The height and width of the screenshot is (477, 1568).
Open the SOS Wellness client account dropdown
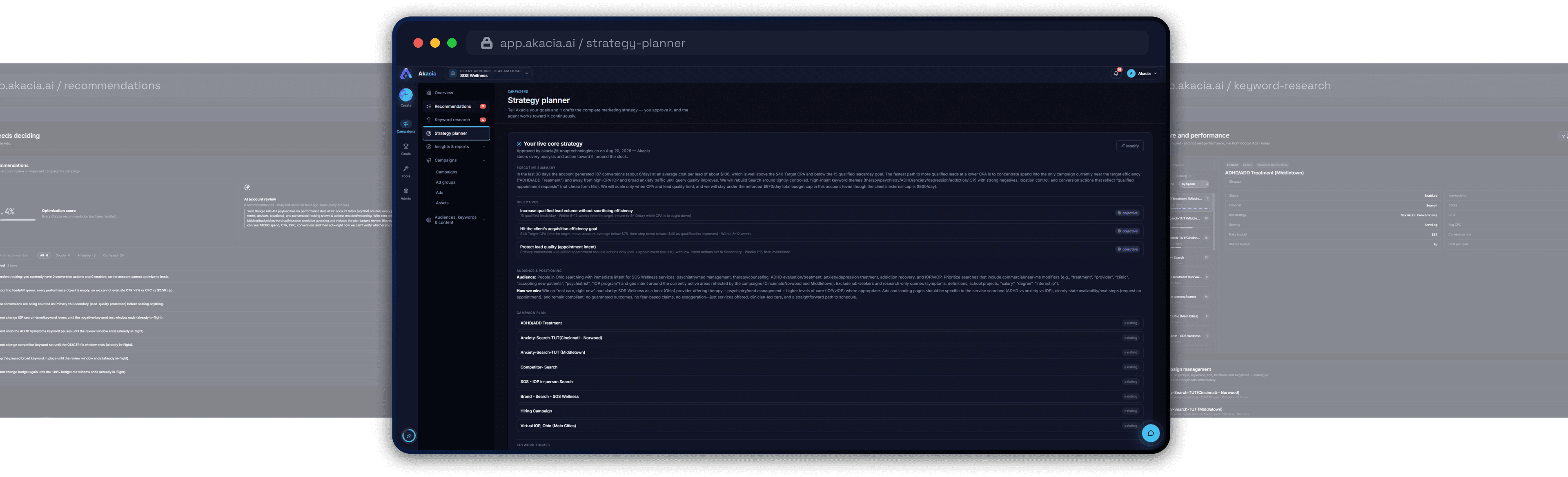pyautogui.click(x=490, y=73)
